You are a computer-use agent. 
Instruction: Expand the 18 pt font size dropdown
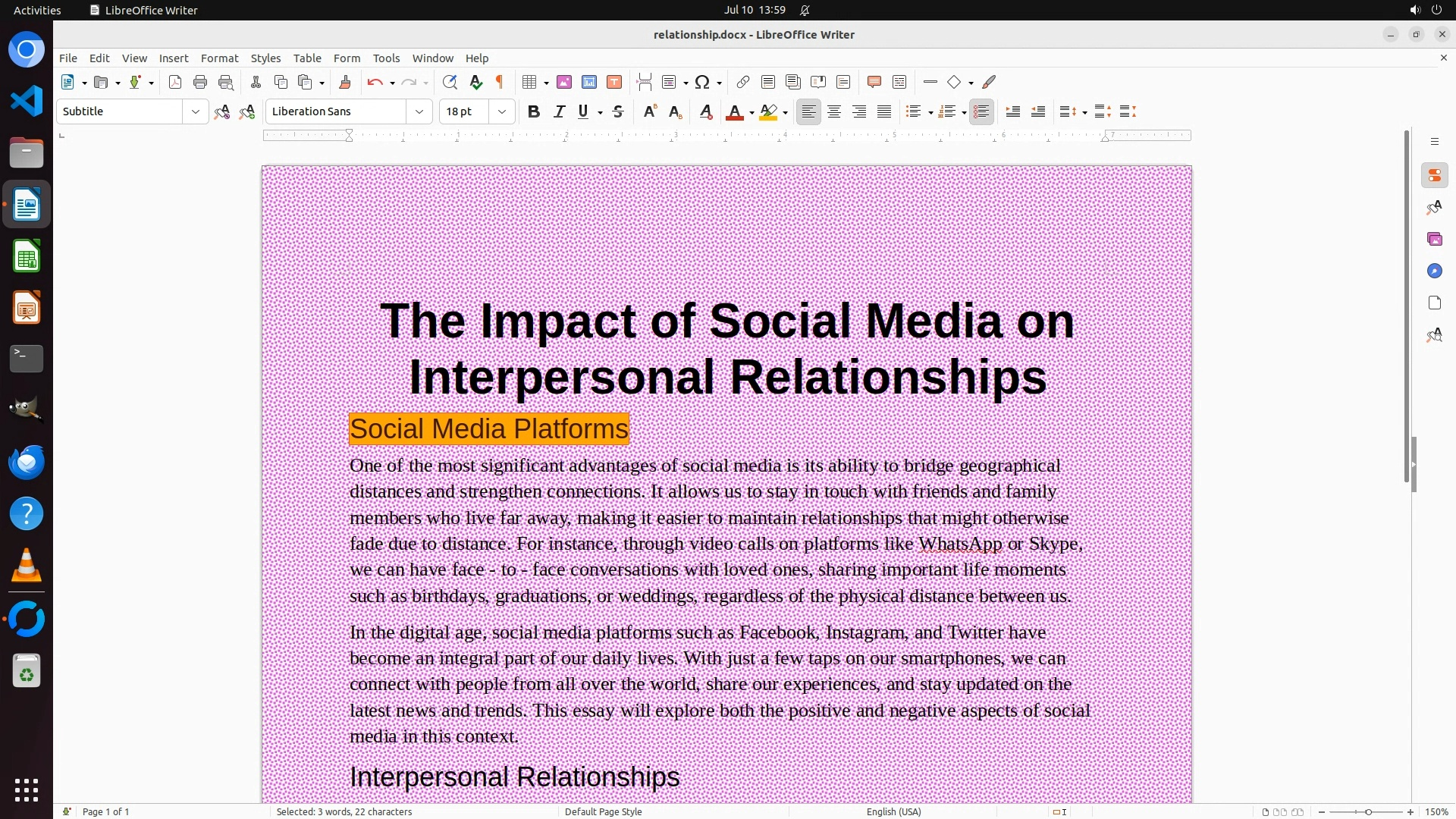pos(501,111)
